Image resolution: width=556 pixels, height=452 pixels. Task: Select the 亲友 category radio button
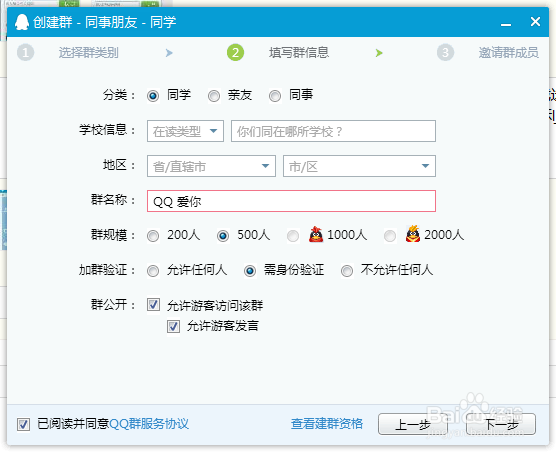(214, 96)
